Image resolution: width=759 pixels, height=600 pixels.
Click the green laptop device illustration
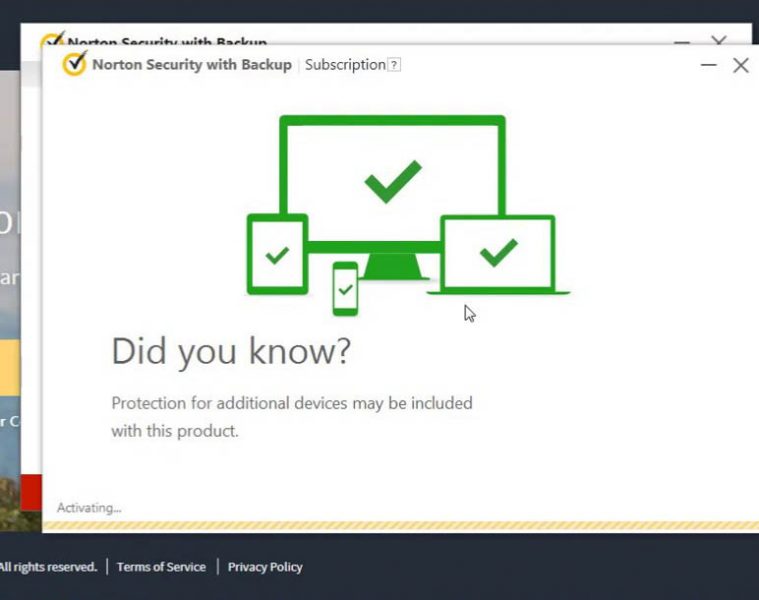[498, 255]
